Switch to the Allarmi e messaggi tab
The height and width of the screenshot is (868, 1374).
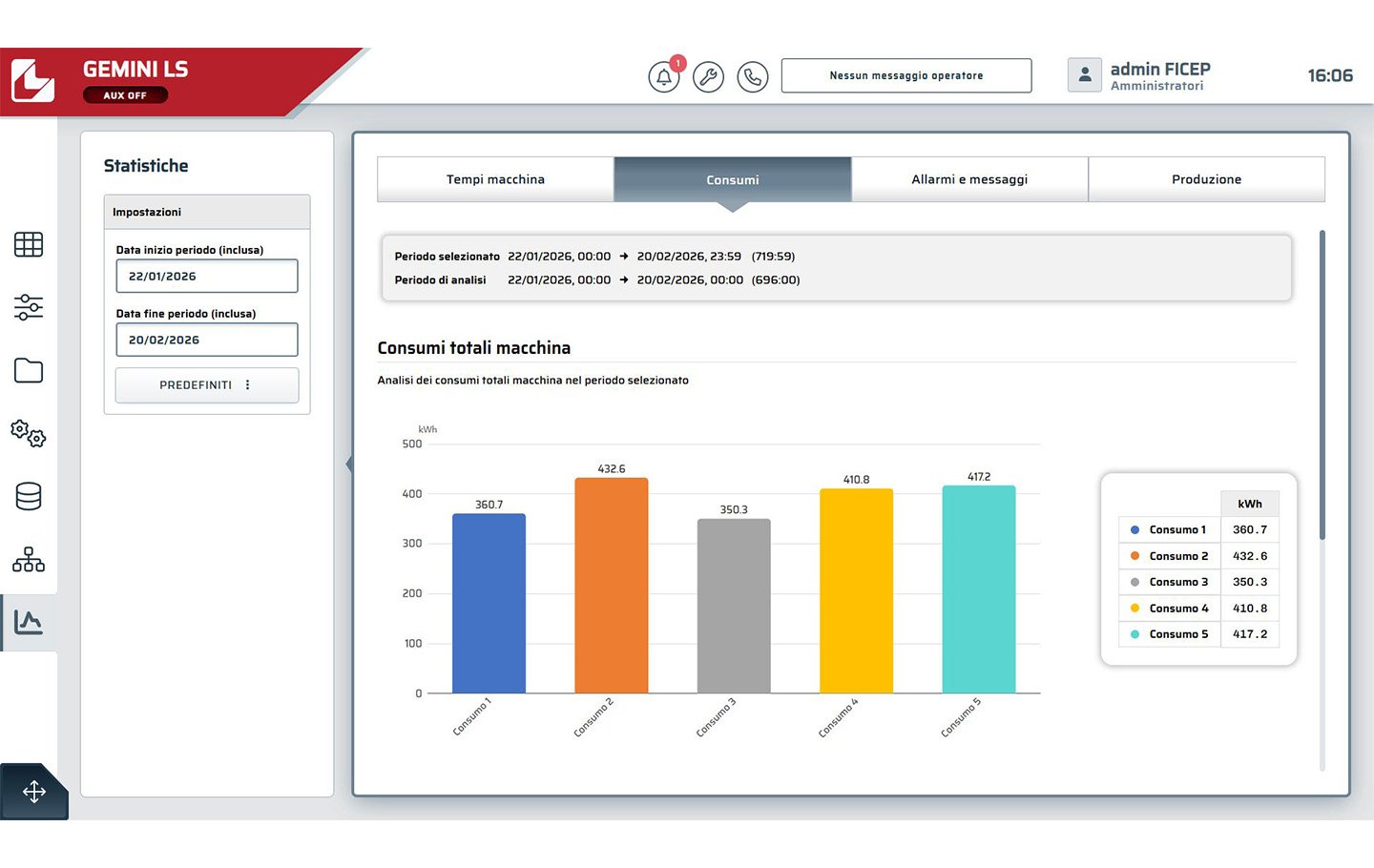pyautogui.click(x=969, y=179)
